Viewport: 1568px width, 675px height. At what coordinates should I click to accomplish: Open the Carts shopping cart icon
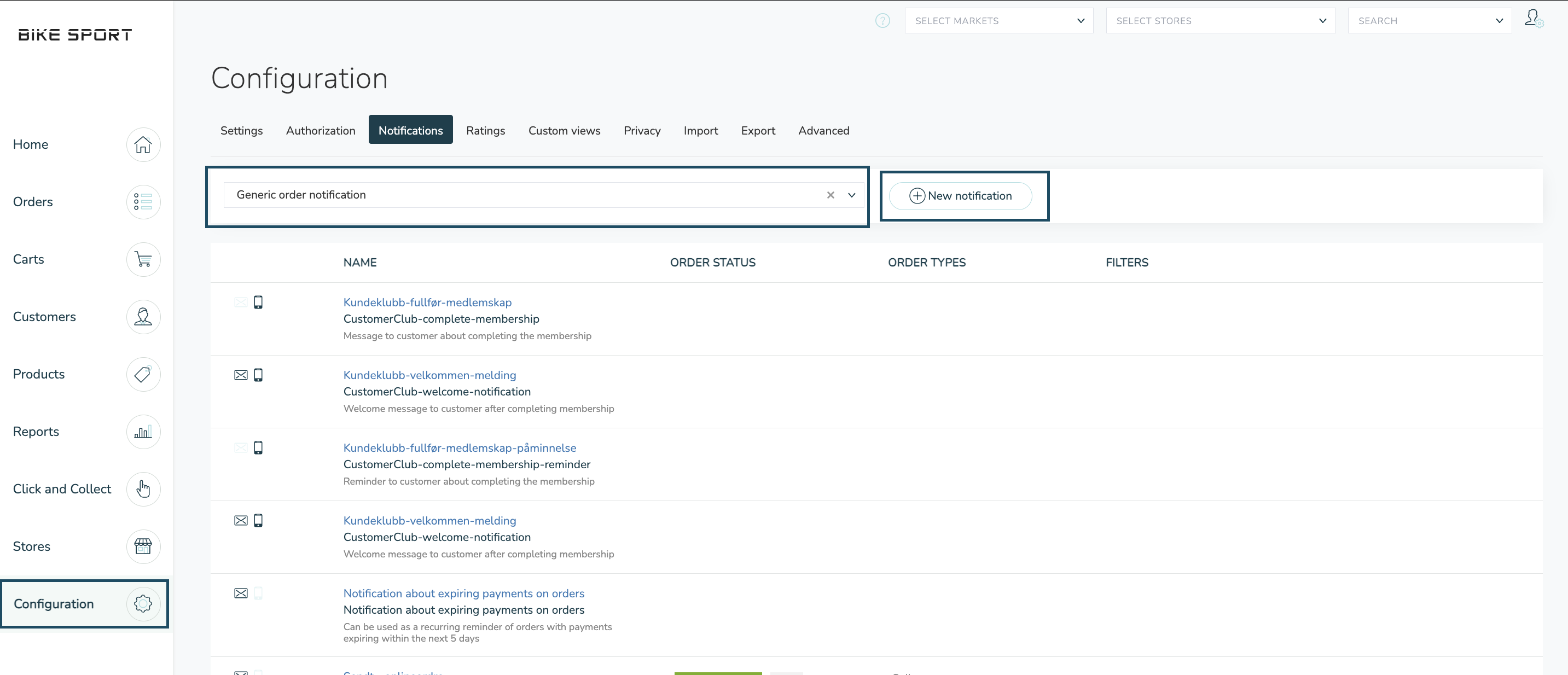[x=143, y=259]
